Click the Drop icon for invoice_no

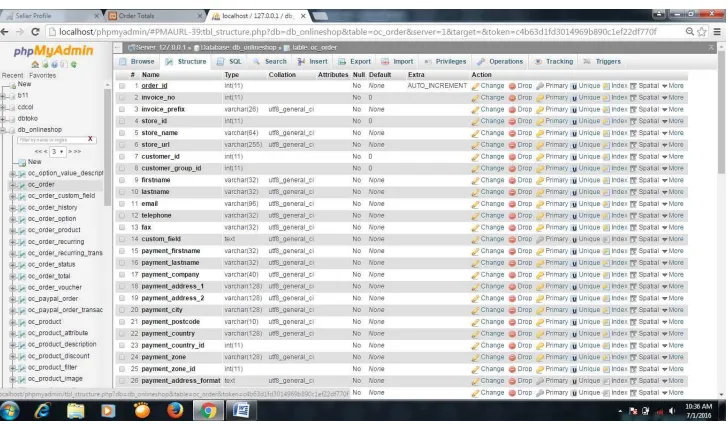[512, 98]
